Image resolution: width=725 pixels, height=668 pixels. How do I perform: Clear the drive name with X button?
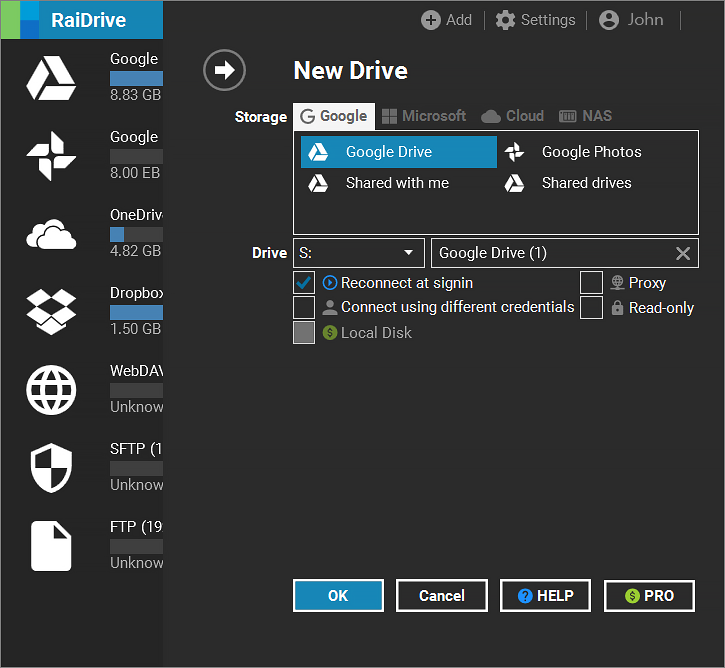pos(683,253)
